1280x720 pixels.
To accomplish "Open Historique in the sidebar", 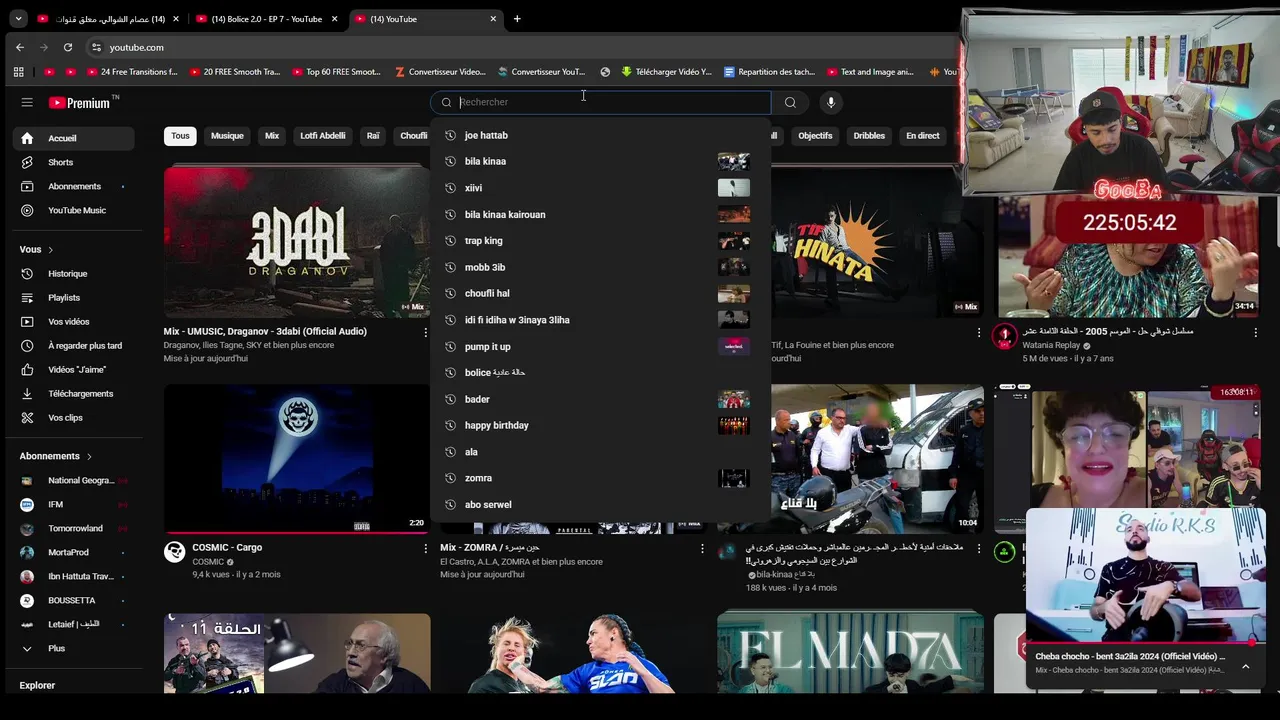I will coord(73,273).
